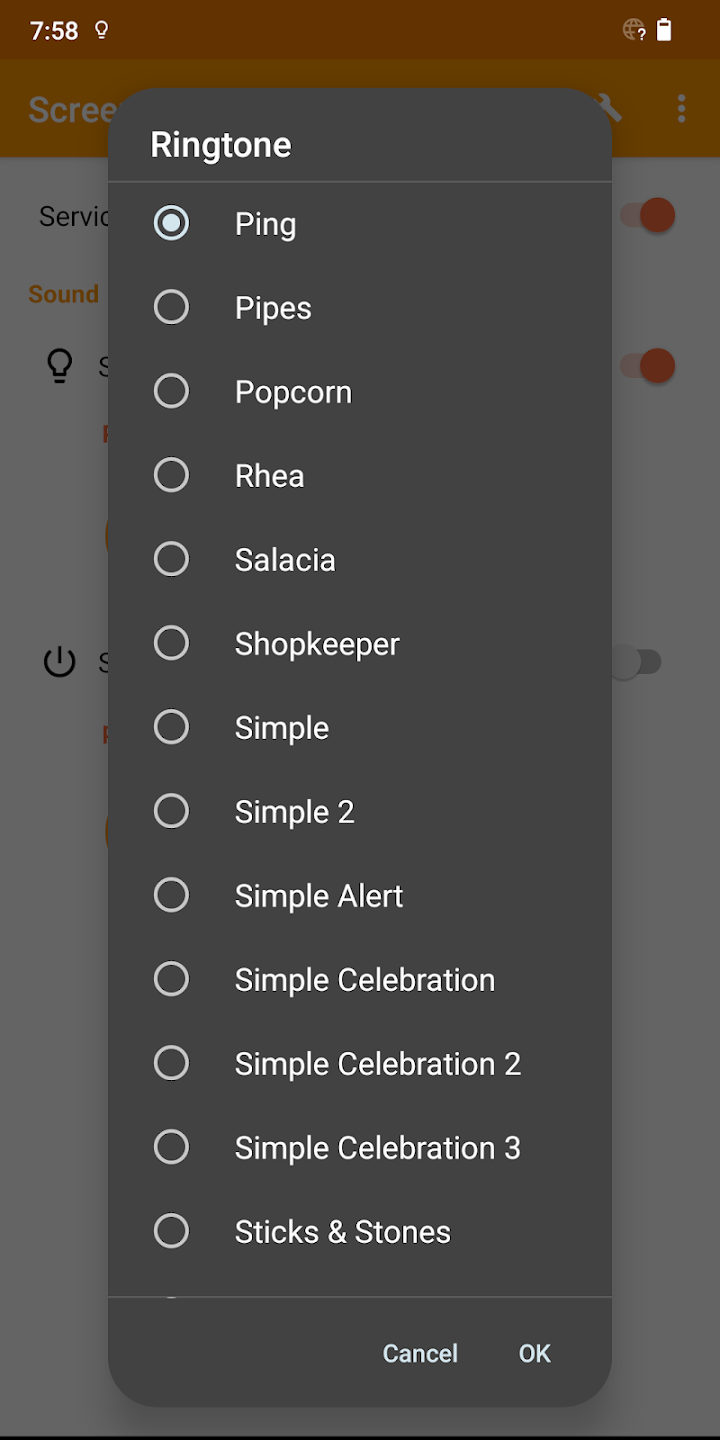Tap the wrench settings icon

[x=609, y=108]
